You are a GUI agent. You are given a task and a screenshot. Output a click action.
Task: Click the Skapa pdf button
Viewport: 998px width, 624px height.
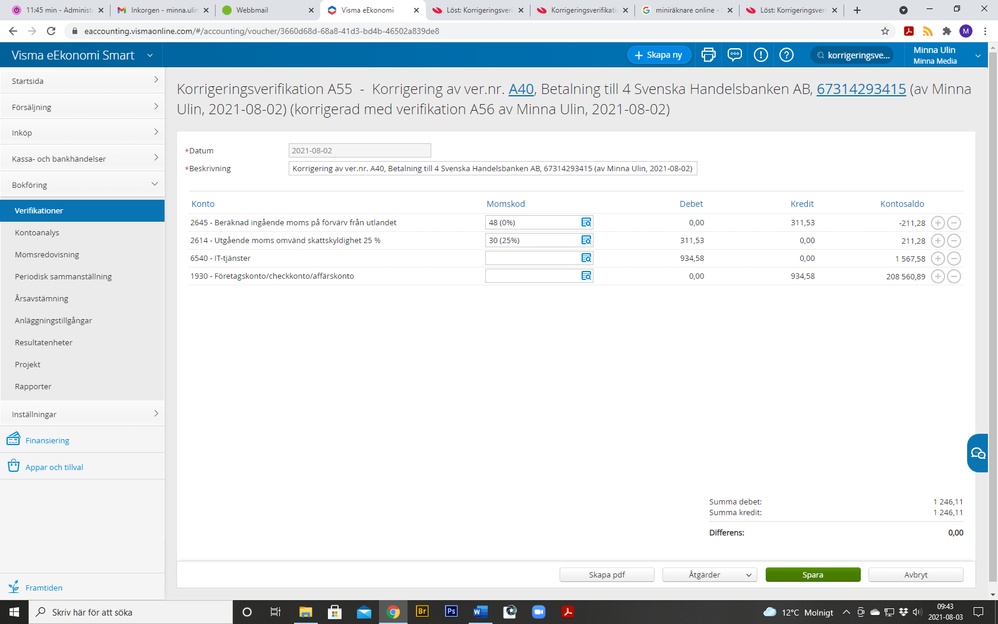(607, 574)
